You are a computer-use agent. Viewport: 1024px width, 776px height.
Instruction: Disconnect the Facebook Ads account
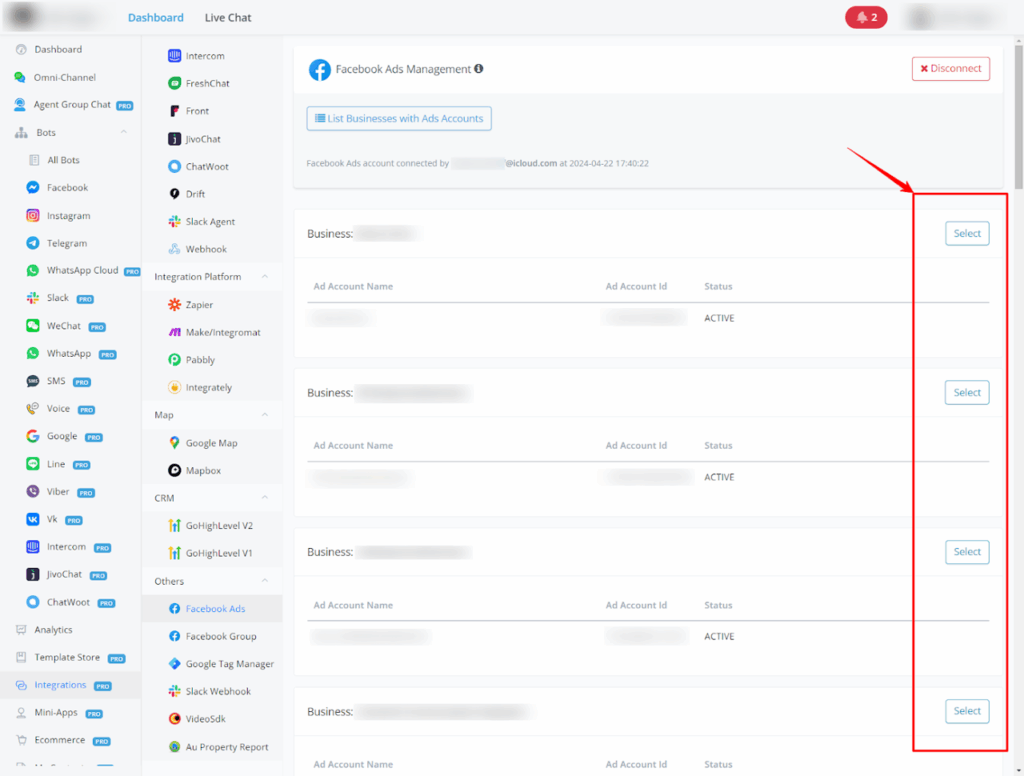pos(950,69)
